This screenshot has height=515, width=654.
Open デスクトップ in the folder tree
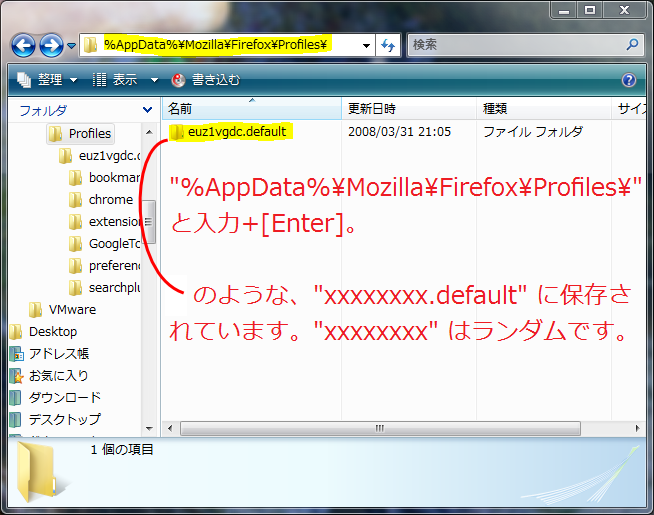pos(55,419)
